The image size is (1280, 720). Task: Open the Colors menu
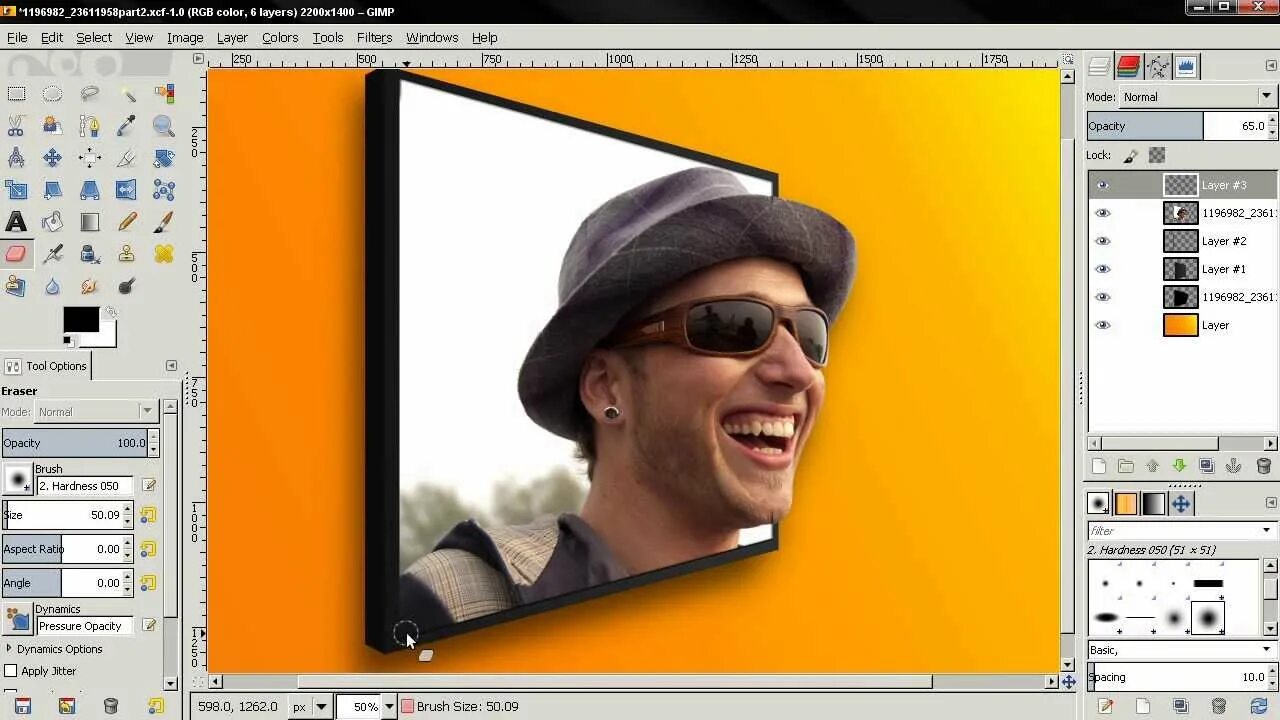coord(280,37)
